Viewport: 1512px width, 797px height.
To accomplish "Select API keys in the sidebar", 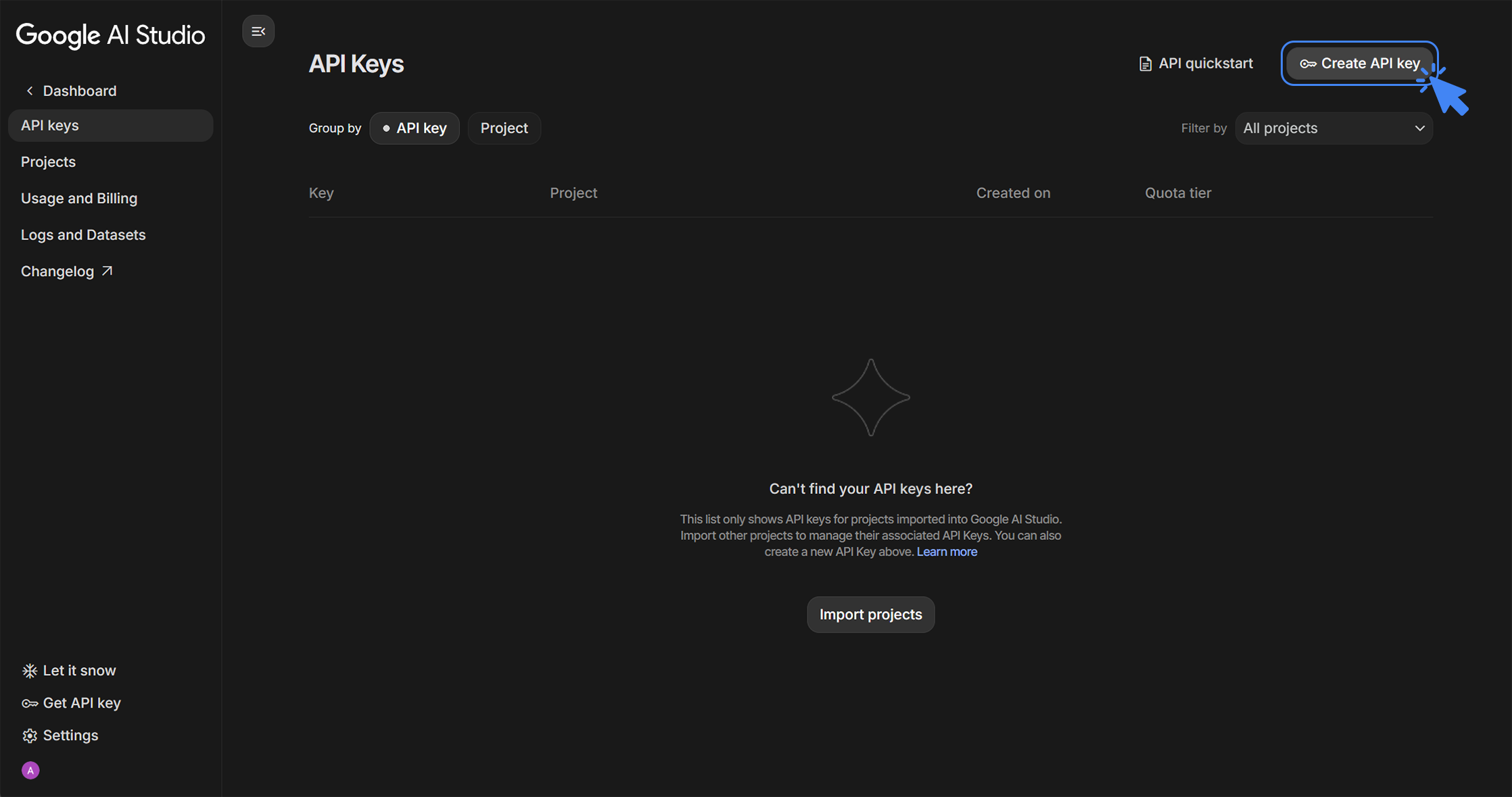I will tap(49, 125).
